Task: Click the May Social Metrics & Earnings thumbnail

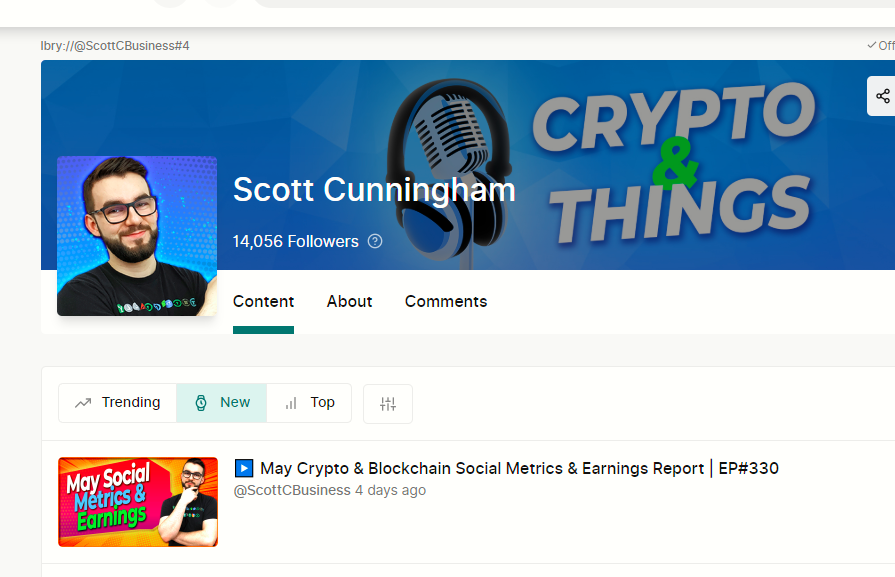Action: (138, 502)
